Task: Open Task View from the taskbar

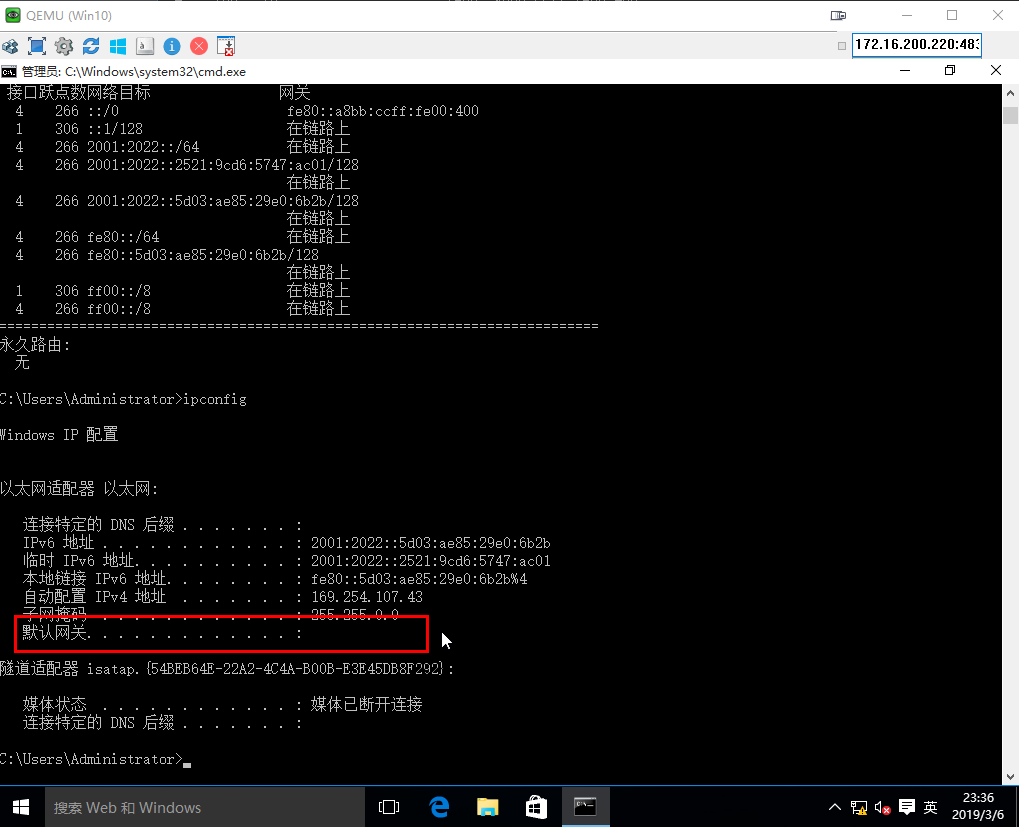Action: pyautogui.click(x=390, y=807)
